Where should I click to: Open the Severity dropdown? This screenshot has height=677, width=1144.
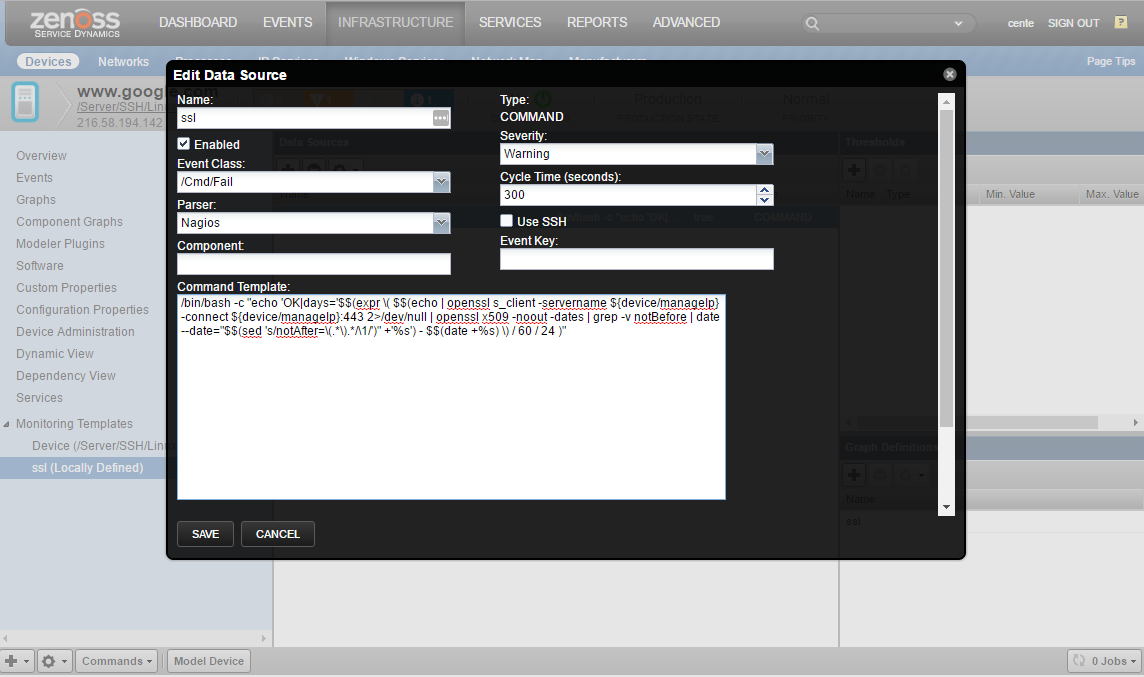(764, 154)
